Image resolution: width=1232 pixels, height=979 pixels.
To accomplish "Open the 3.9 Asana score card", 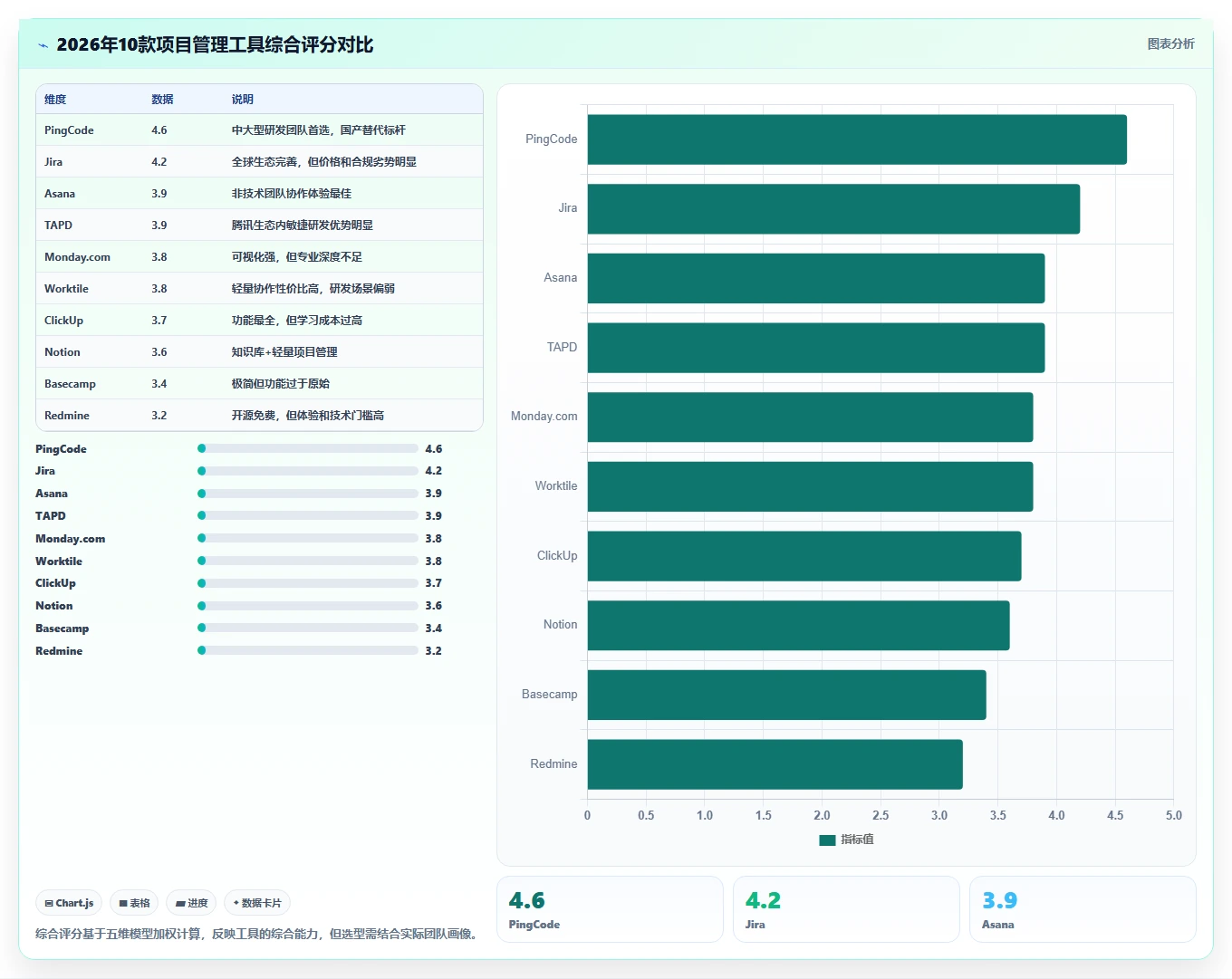I will point(1083,909).
